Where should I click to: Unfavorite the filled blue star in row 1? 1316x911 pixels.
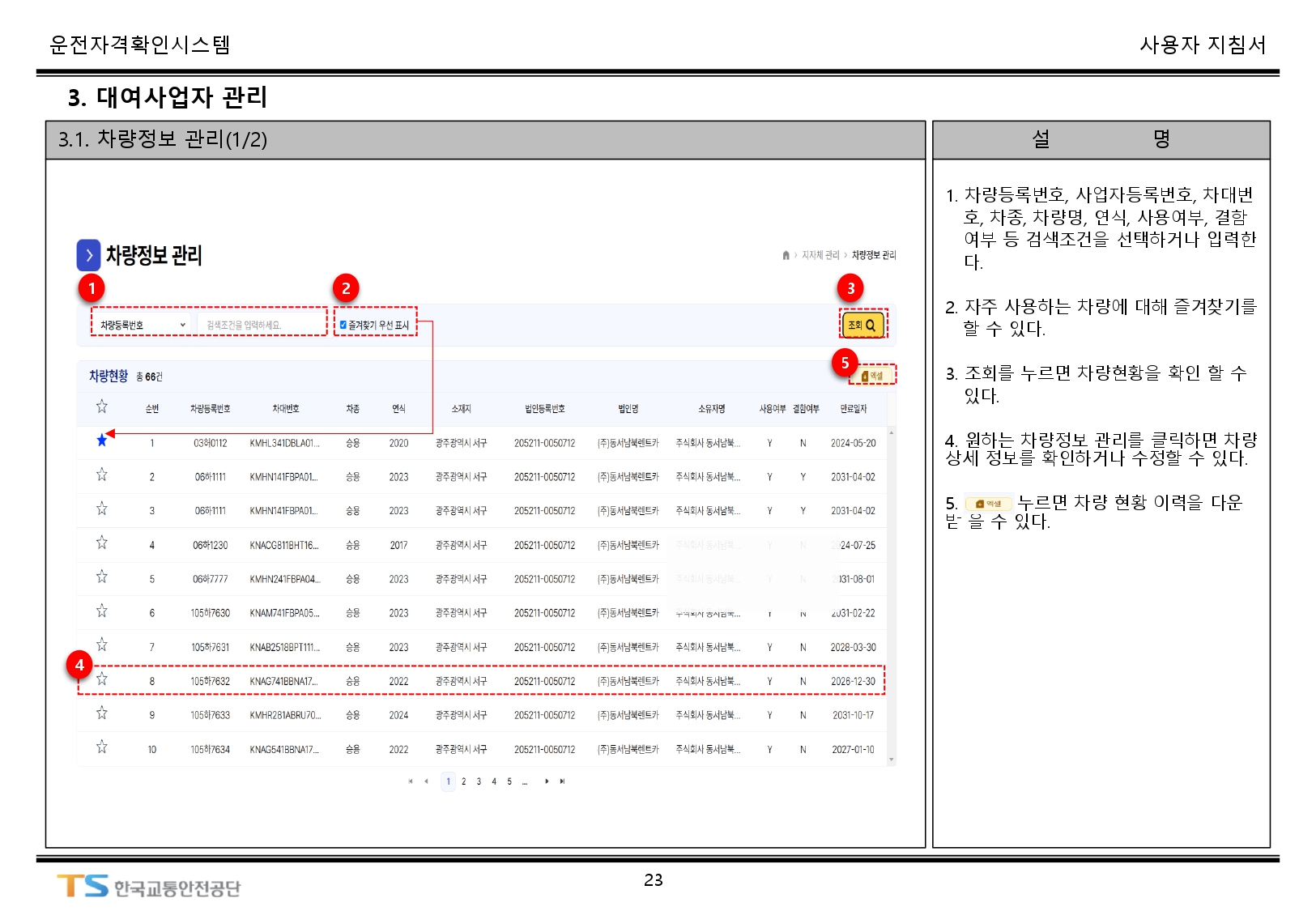pyautogui.click(x=102, y=441)
